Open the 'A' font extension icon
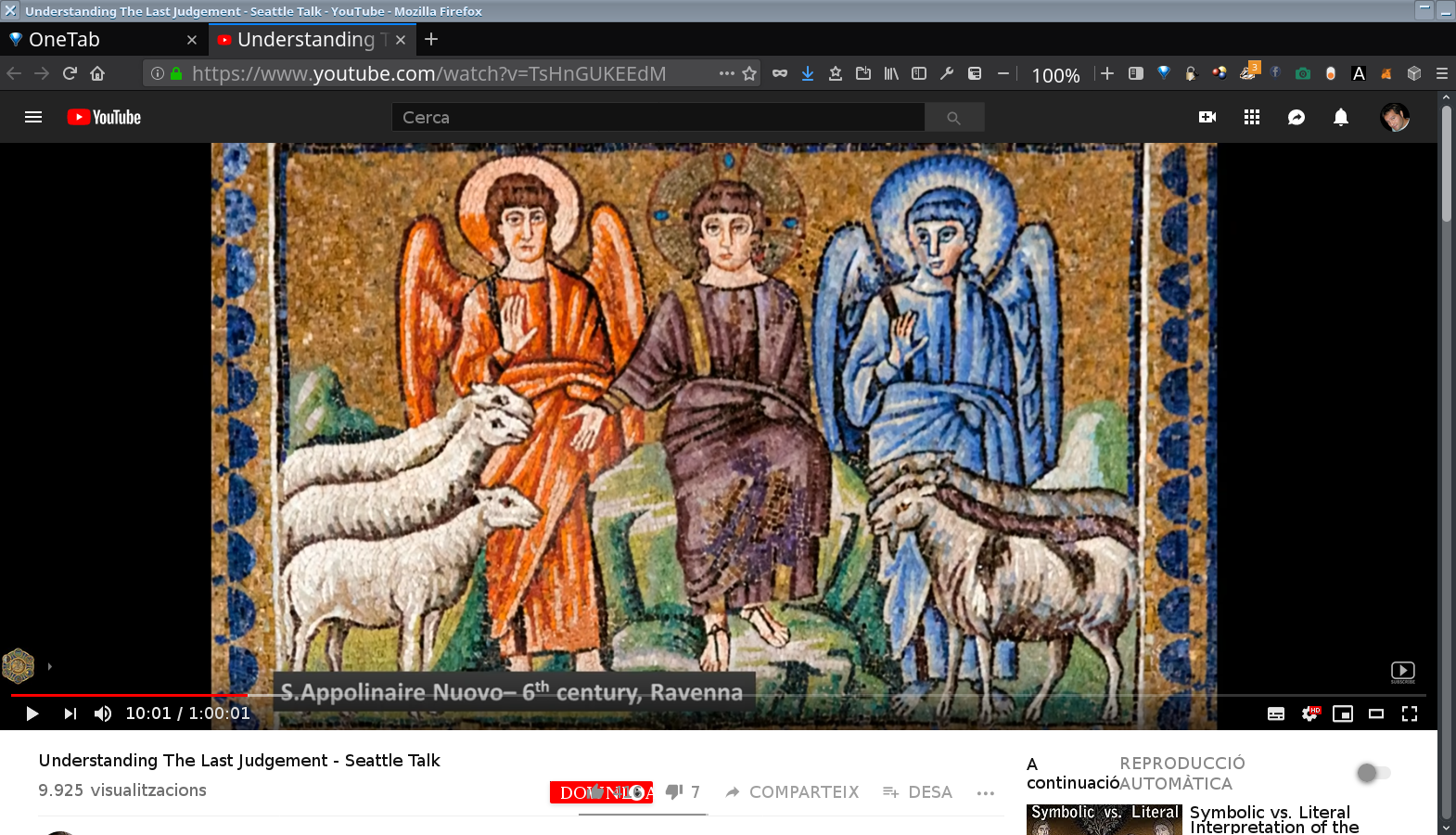This screenshot has width=1456, height=835. (1359, 73)
